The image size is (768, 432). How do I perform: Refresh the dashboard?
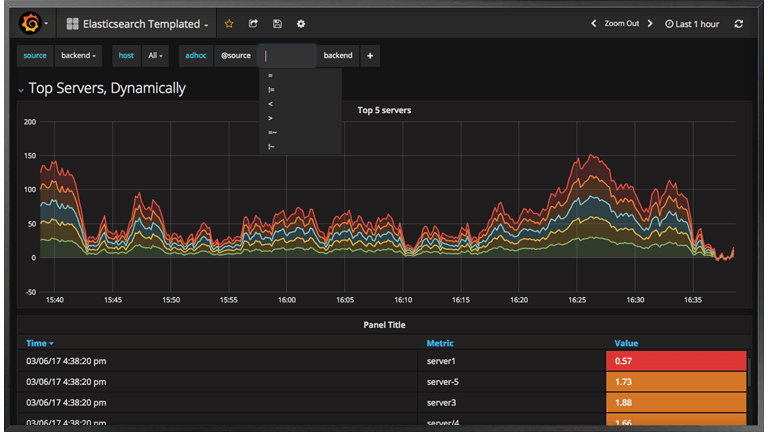pyautogui.click(x=739, y=24)
